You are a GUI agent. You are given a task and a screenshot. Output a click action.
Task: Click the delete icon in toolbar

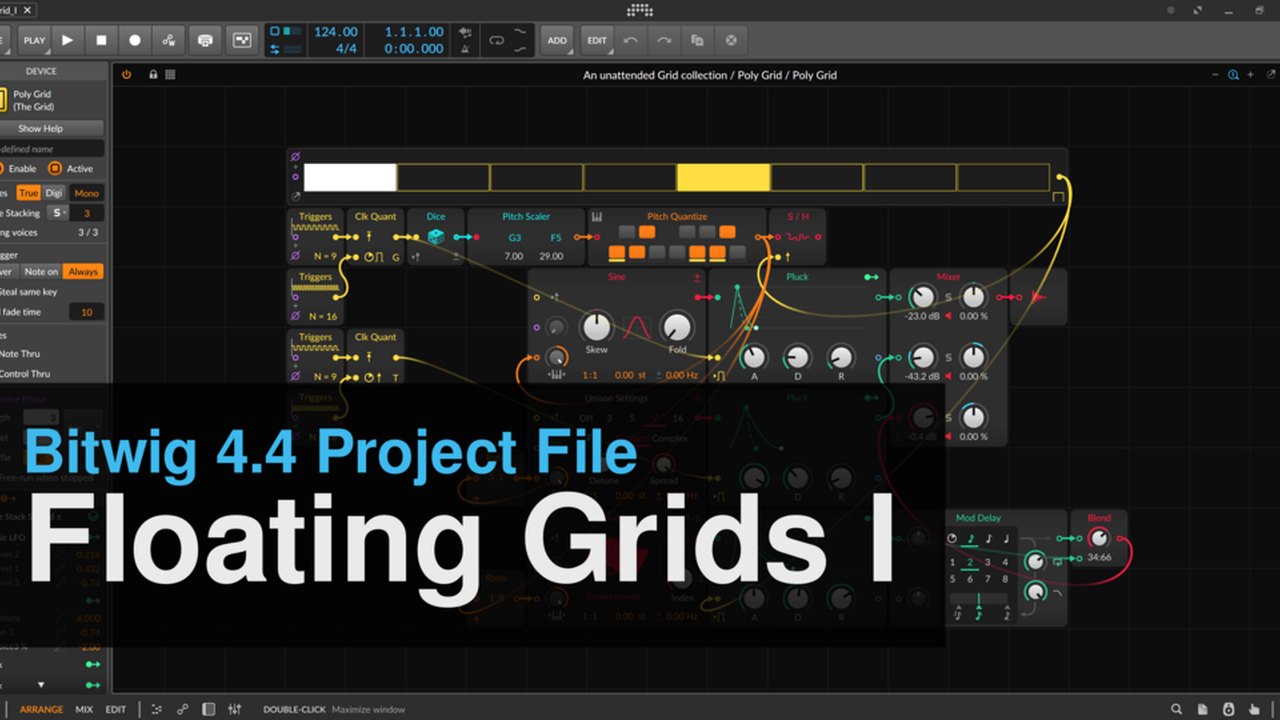(x=731, y=40)
